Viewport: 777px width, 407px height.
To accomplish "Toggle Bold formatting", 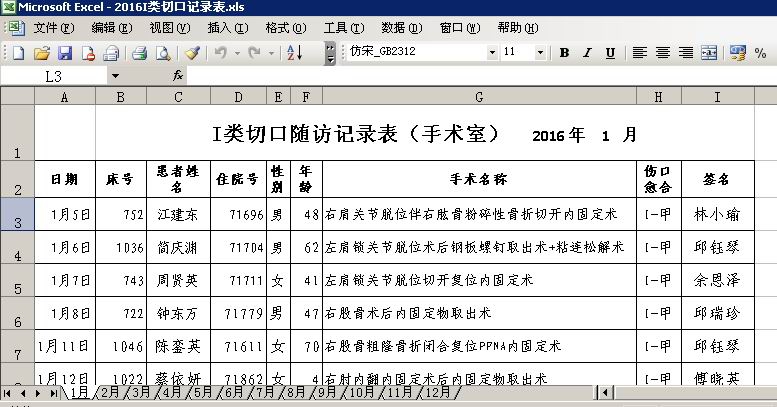I will (564, 52).
